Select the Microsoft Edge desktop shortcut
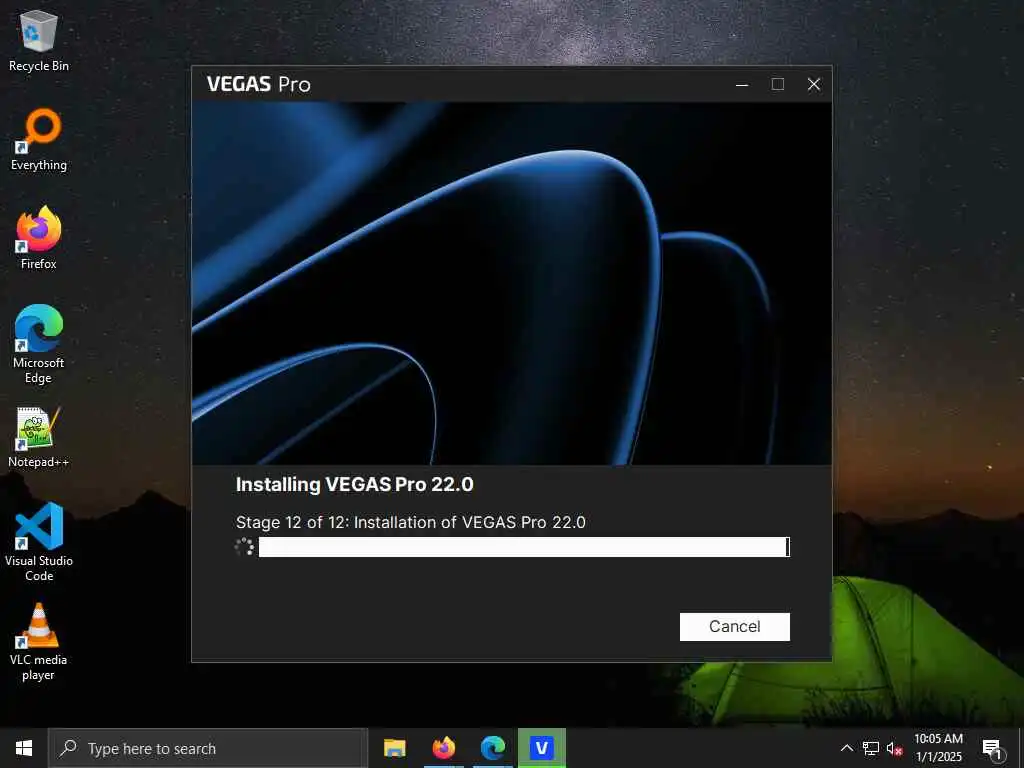This screenshot has height=768, width=1024. coord(39,345)
